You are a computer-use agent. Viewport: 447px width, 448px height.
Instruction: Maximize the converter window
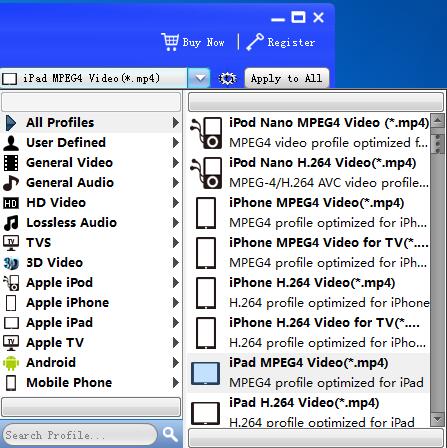(298, 17)
